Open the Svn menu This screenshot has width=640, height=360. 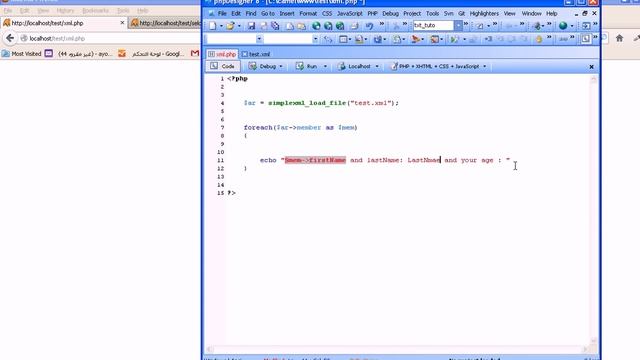pyautogui.click(x=449, y=13)
